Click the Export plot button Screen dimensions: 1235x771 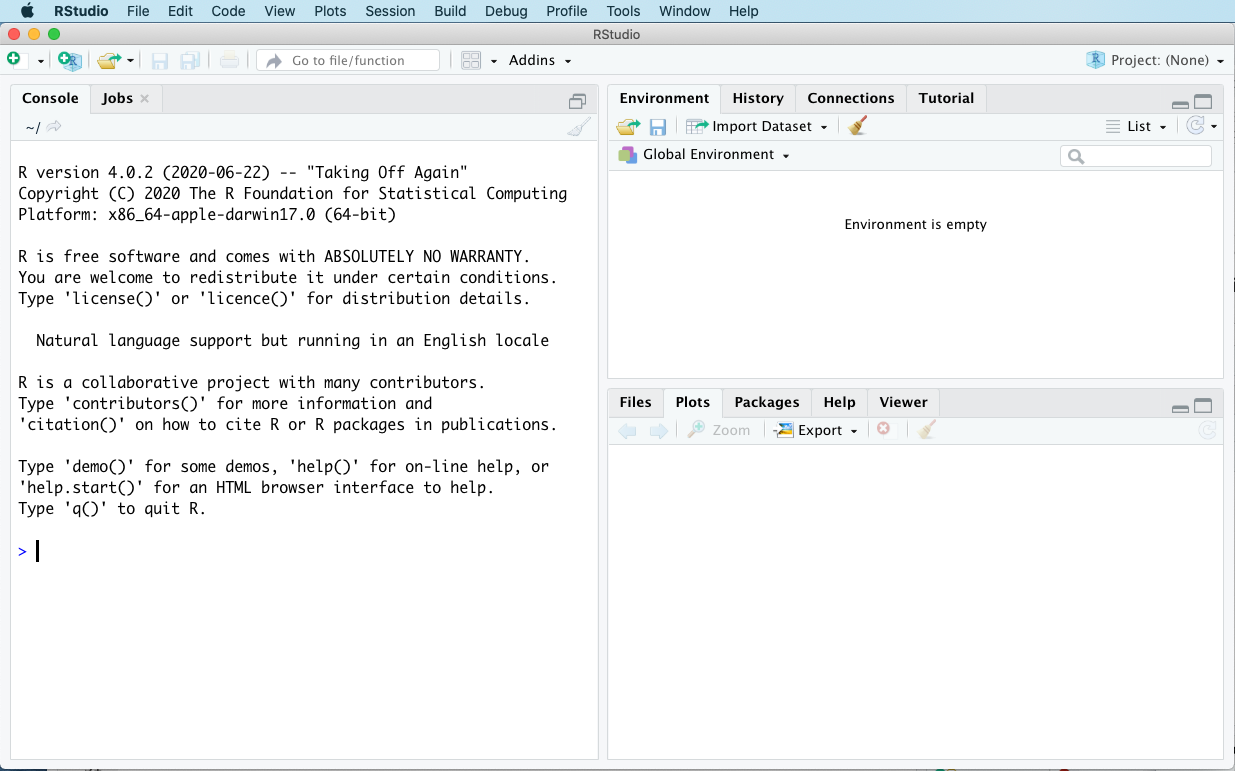818,430
